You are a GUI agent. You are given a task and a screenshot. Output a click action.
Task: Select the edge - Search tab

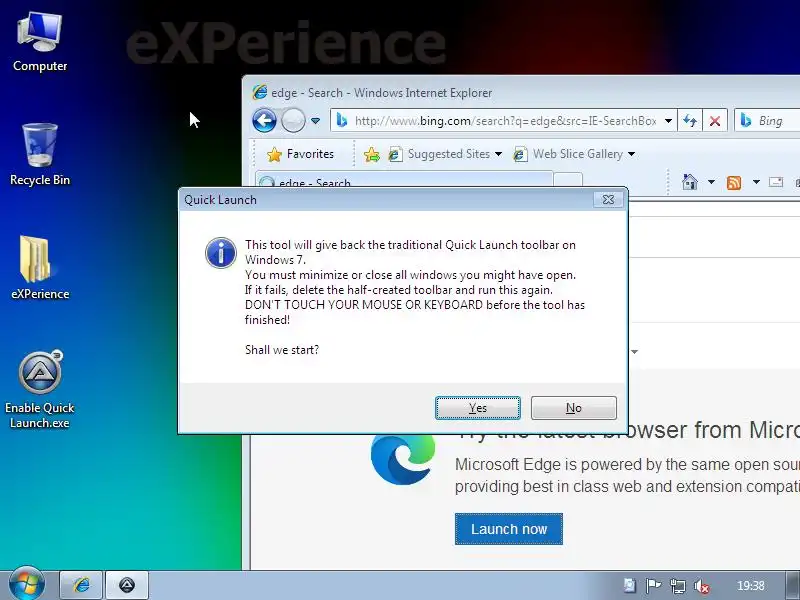(x=404, y=180)
